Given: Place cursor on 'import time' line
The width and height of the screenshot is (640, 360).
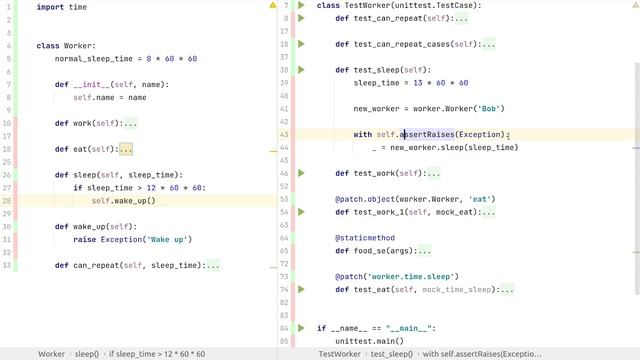Looking at the screenshot, I should (x=61, y=7).
